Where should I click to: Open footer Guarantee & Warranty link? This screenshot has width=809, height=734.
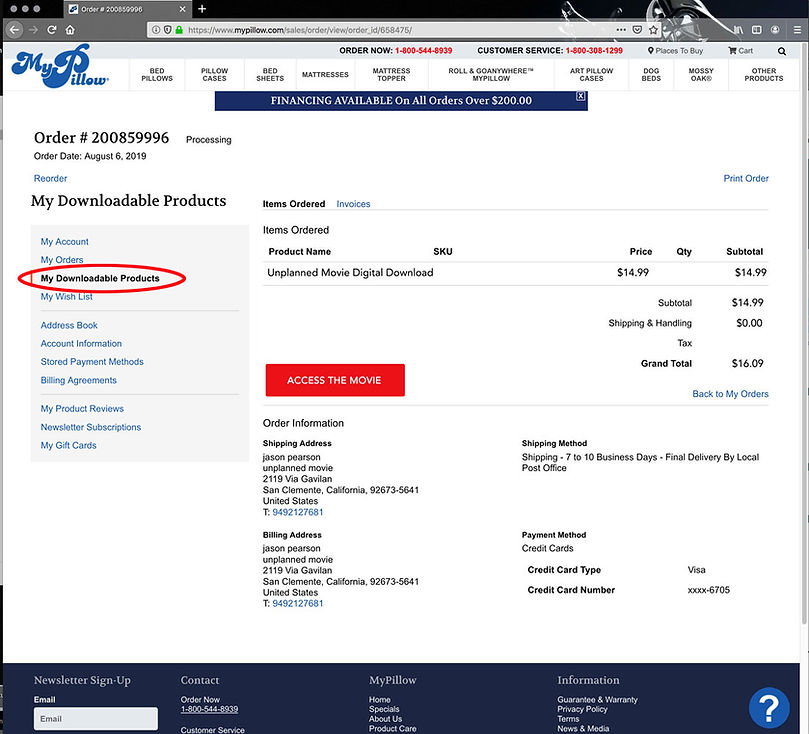(597, 699)
